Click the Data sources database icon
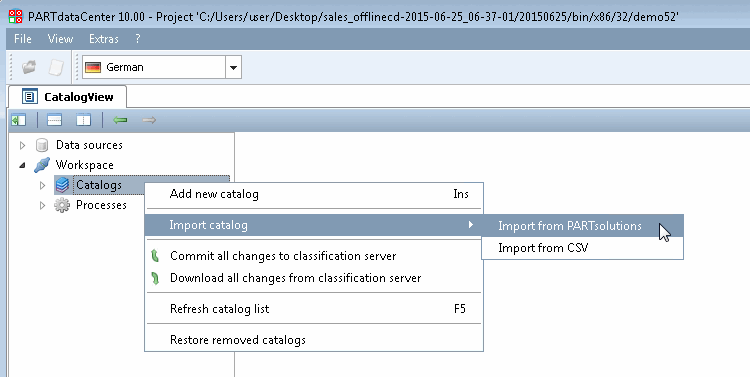The image size is (750, 377). point(42,145)
